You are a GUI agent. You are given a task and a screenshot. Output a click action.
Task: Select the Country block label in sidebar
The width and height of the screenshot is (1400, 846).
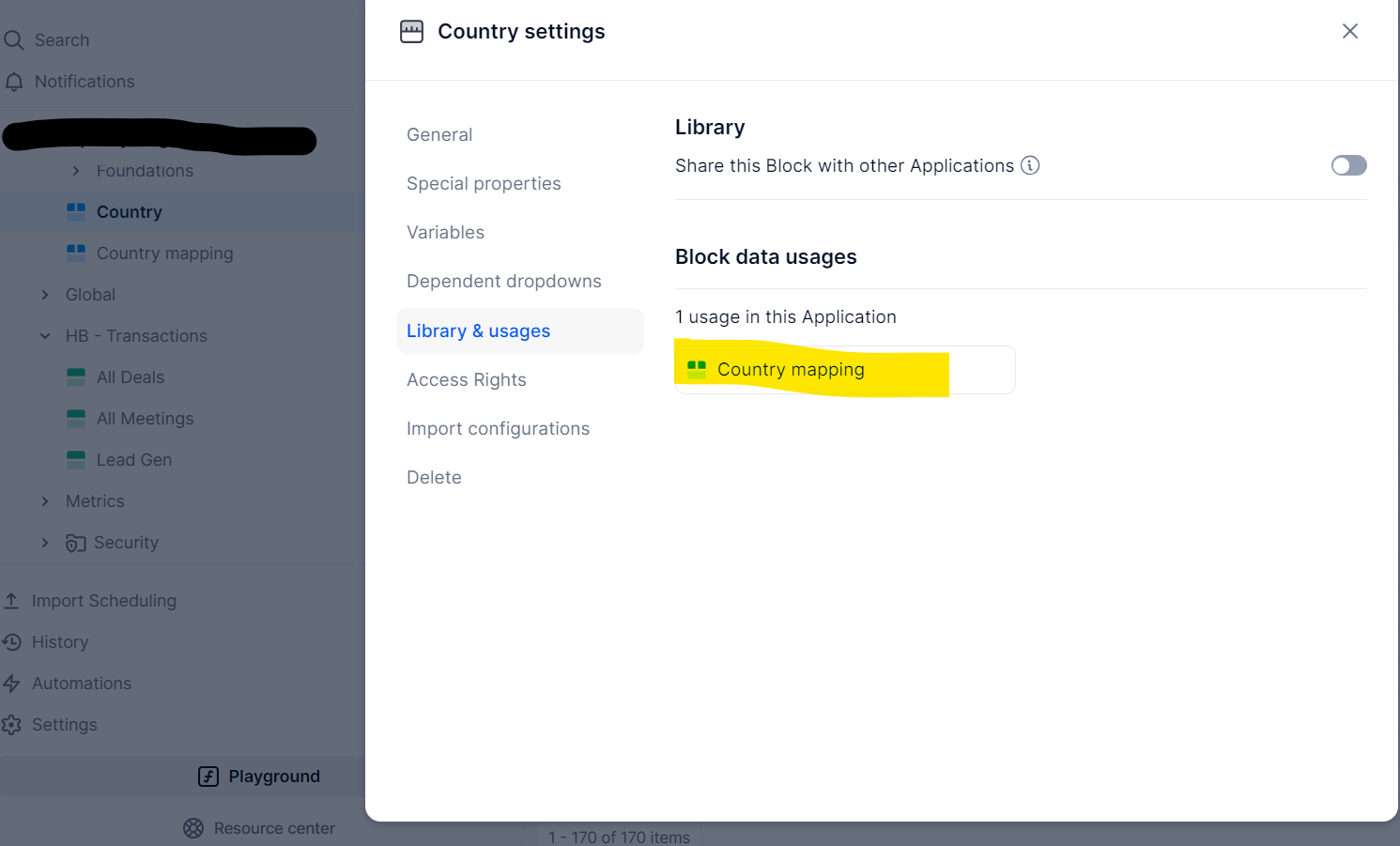click(130, 212)
